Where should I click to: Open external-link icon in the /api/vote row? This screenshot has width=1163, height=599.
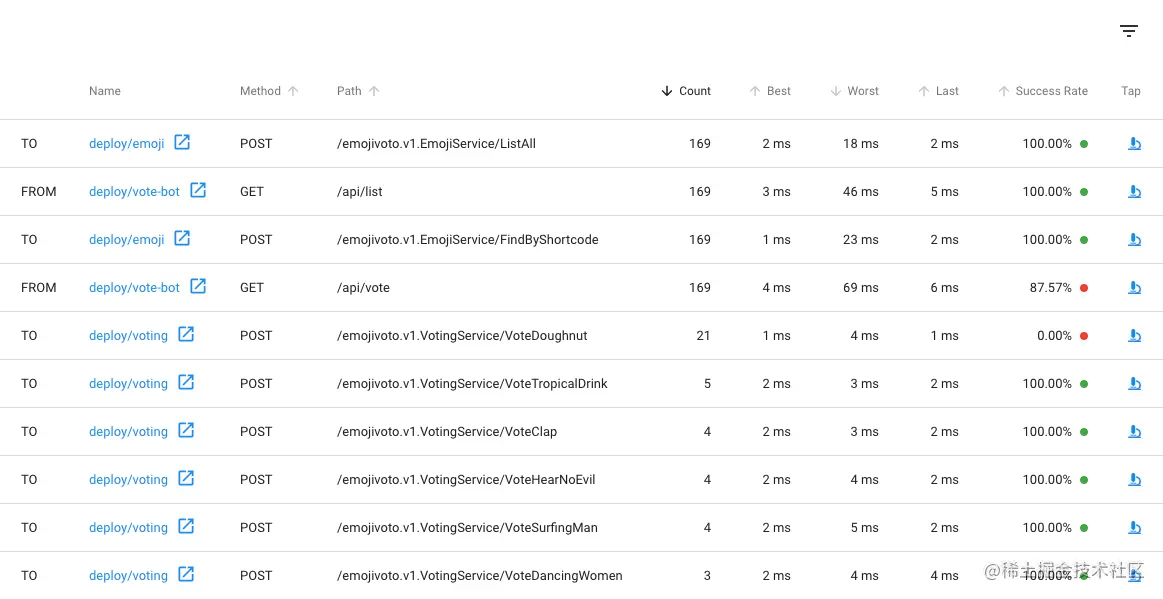click(x=198, y=286)
